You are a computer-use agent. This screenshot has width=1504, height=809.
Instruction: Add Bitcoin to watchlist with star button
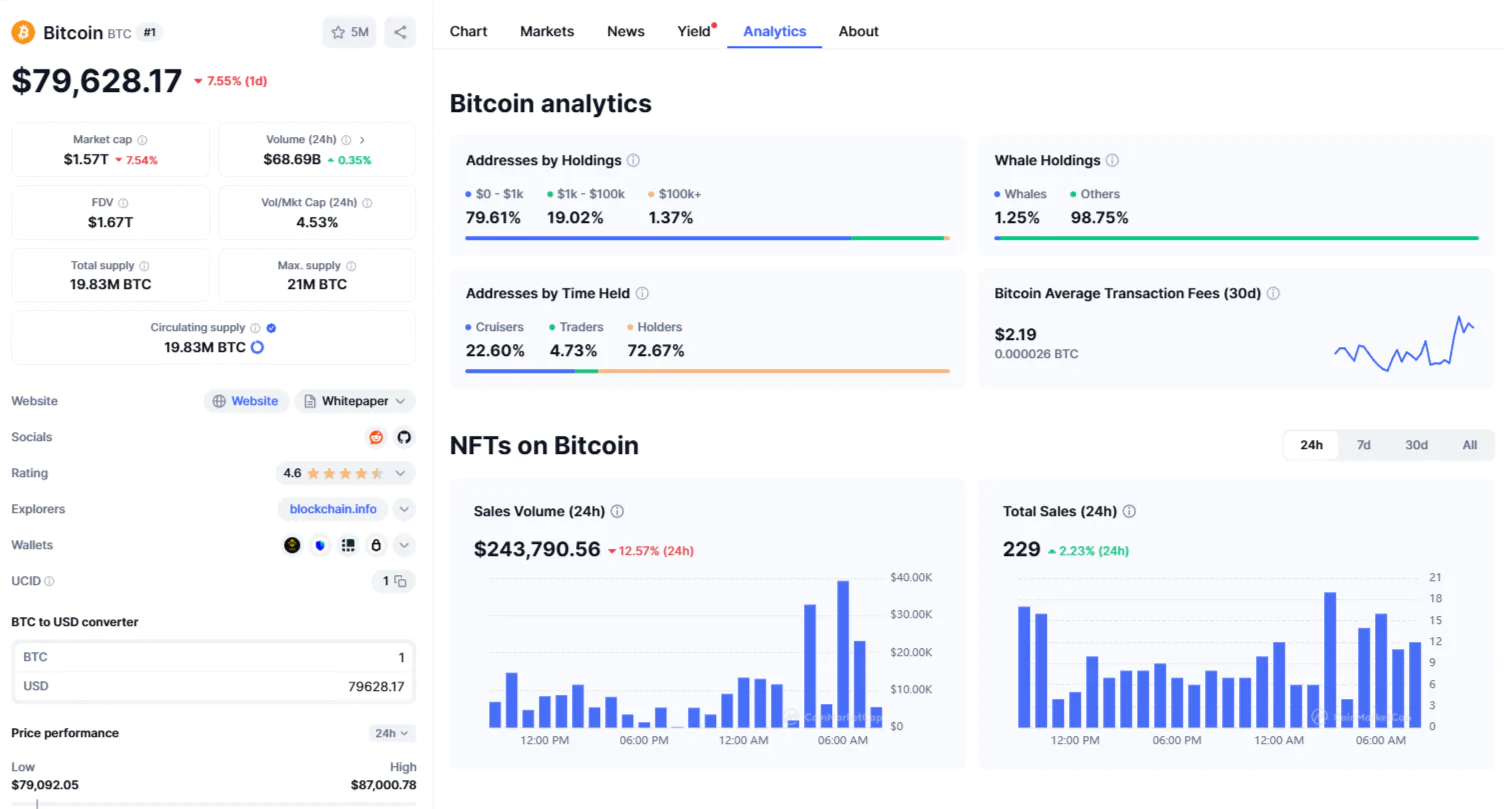(348, 32)
